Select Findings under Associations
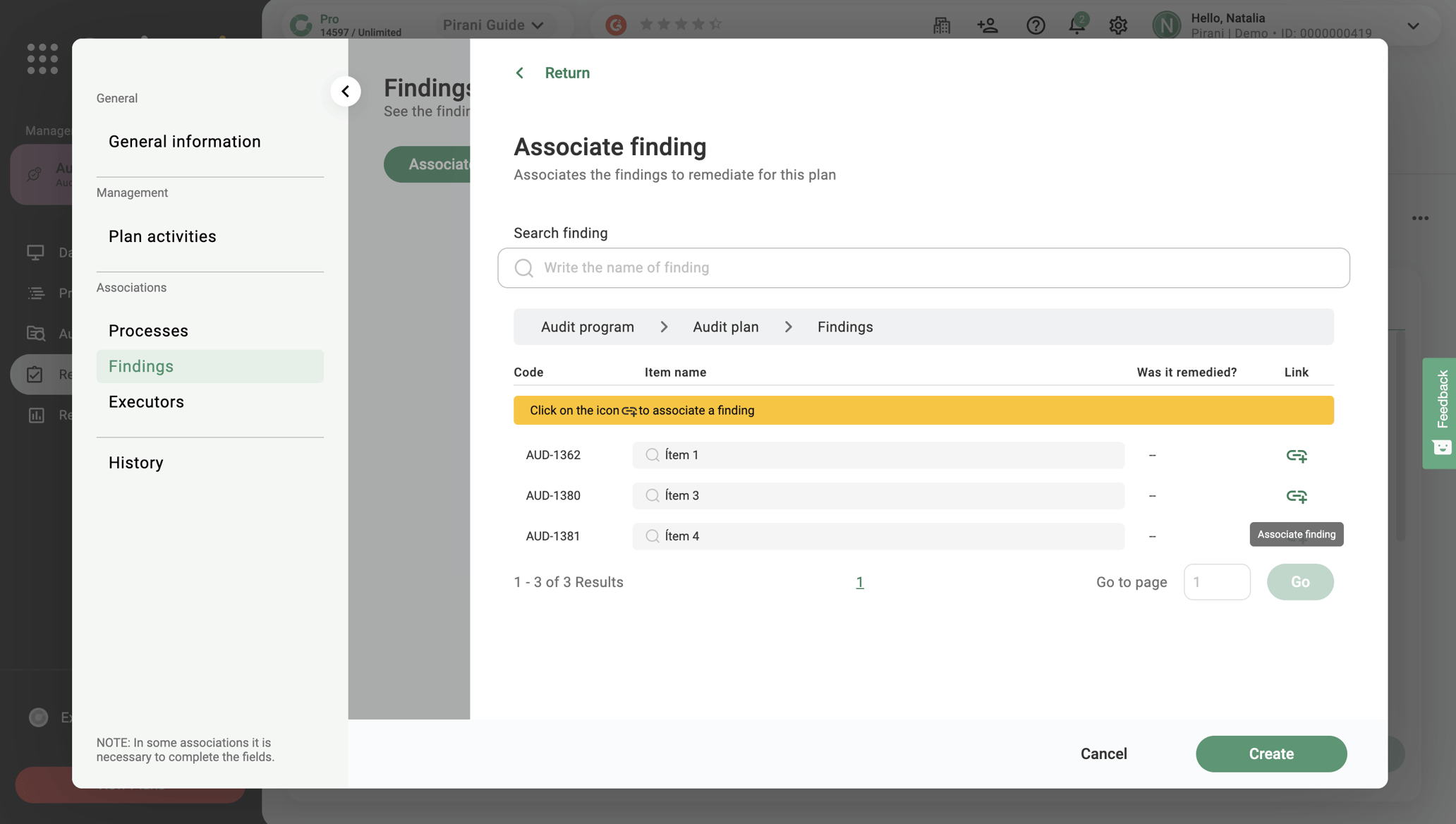 pyautogui.click(x=140, y=366)
